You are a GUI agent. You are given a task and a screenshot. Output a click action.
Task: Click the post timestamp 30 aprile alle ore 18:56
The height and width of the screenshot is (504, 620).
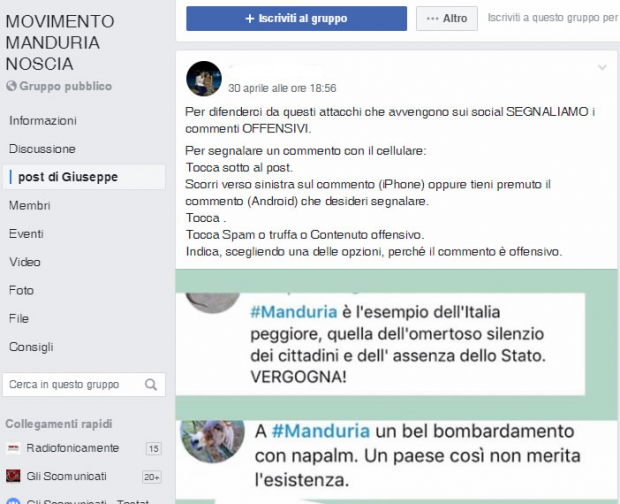point(282,88)
